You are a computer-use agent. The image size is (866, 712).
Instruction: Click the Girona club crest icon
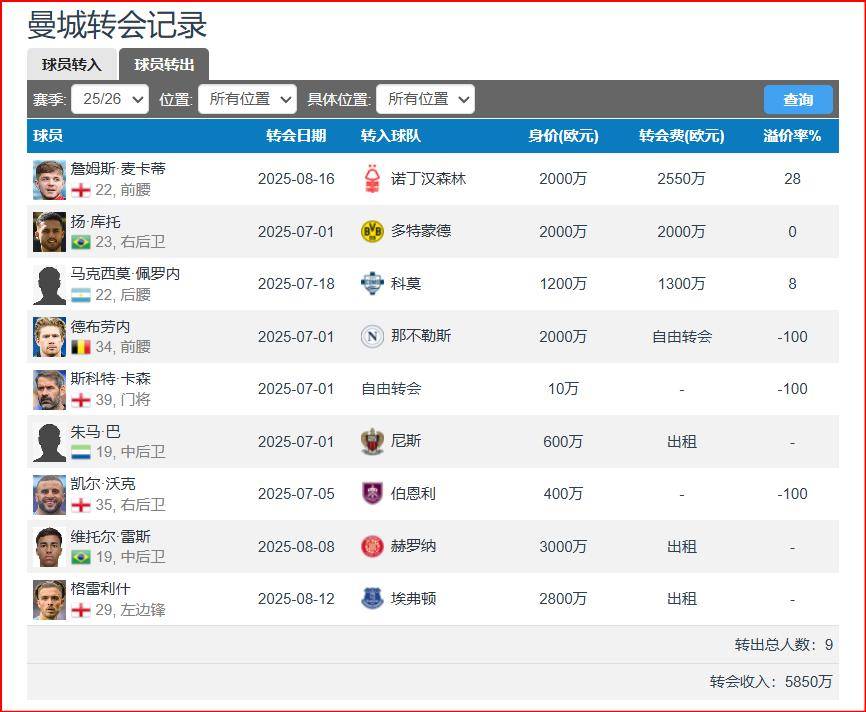point(371,546)
